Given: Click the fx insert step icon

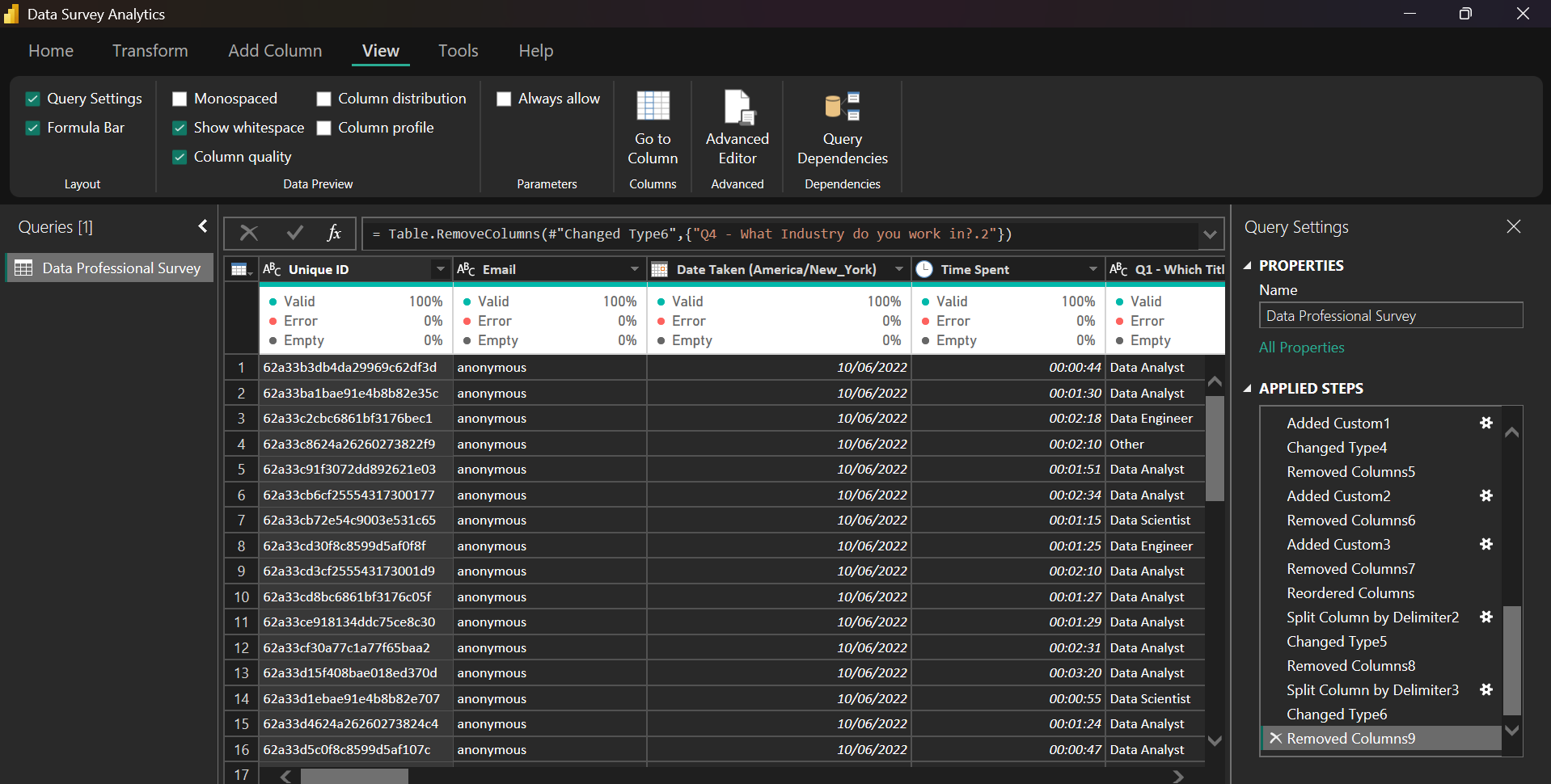Looking at the screenshot, I should coord(333,234).
